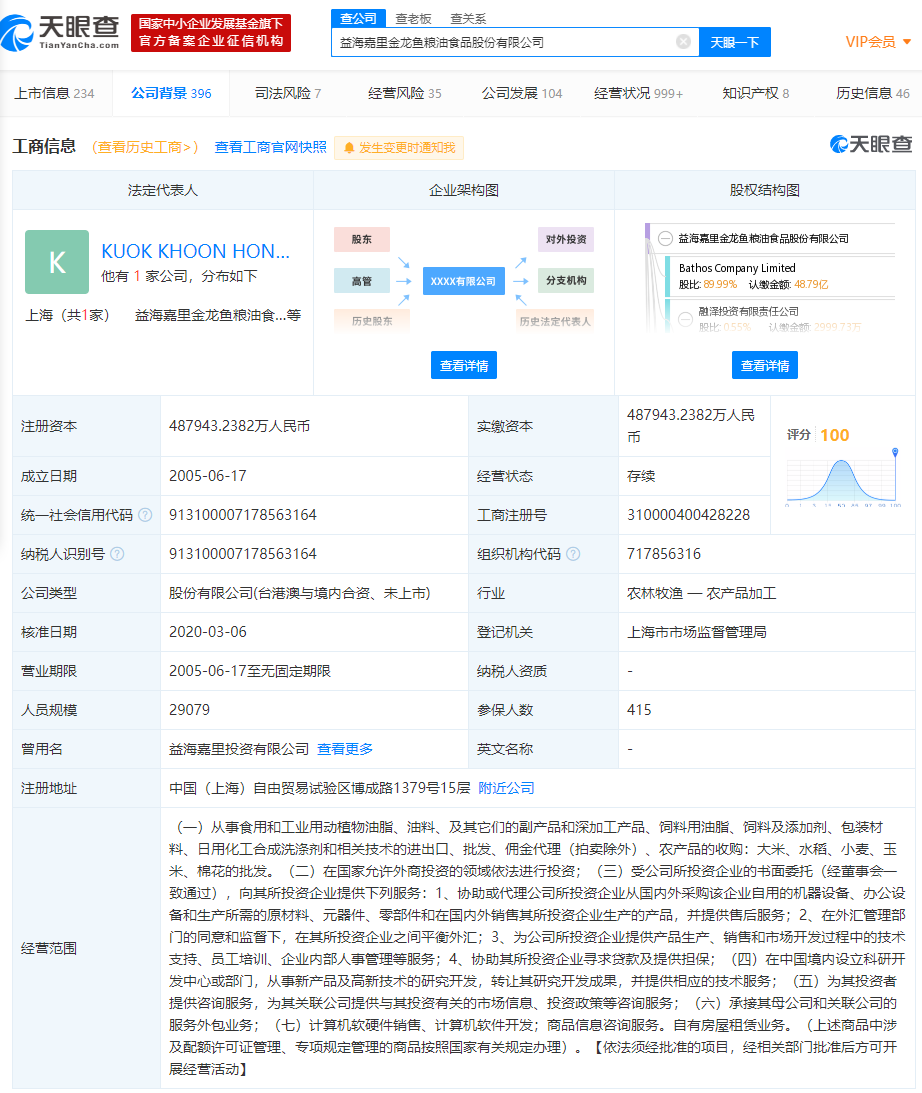Click the 工商注册号 value 310000400428228

click(x=689, y=515)
